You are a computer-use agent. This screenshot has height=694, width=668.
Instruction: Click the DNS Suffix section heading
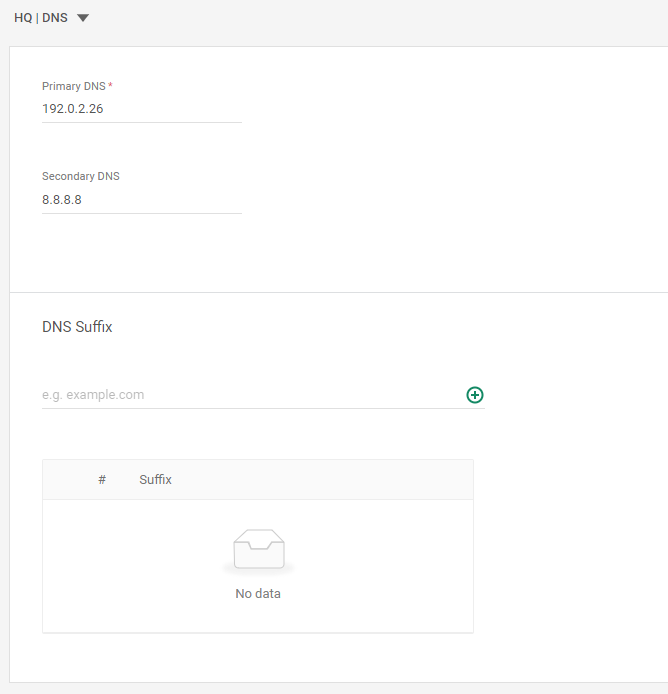tap(77, 327)
